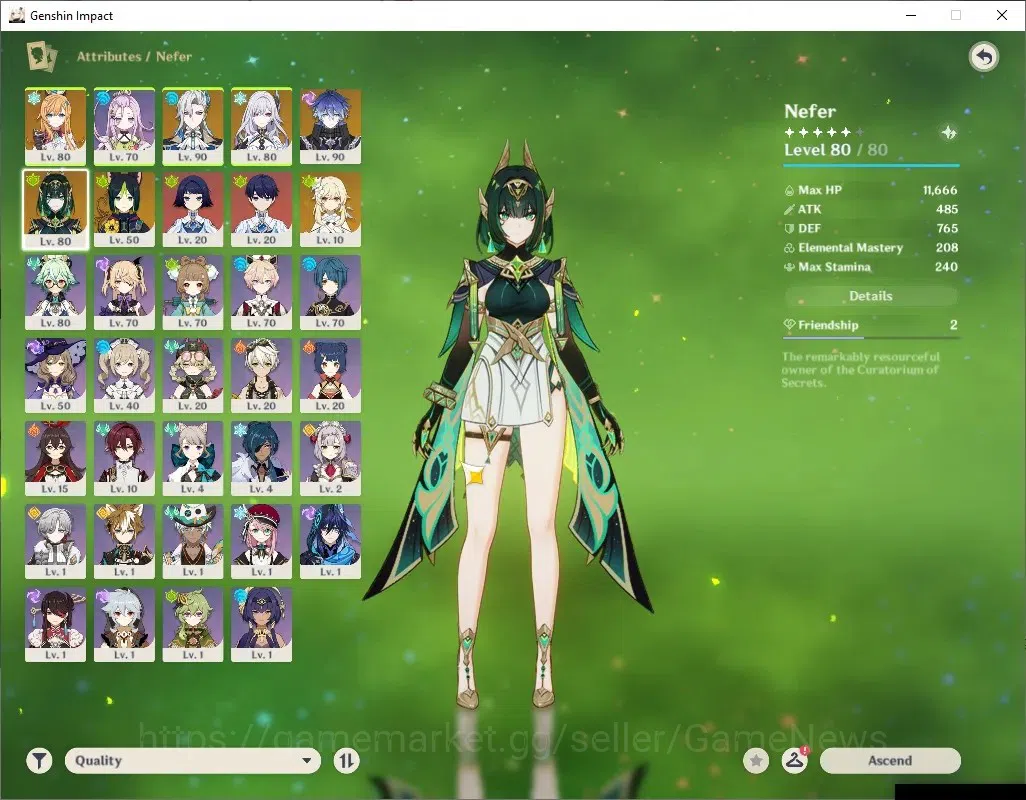Select the Lv. 20 dark-haired boy on red
Image resolution: width=1026 pixels, height=800 pixels.
click(262, 210)
